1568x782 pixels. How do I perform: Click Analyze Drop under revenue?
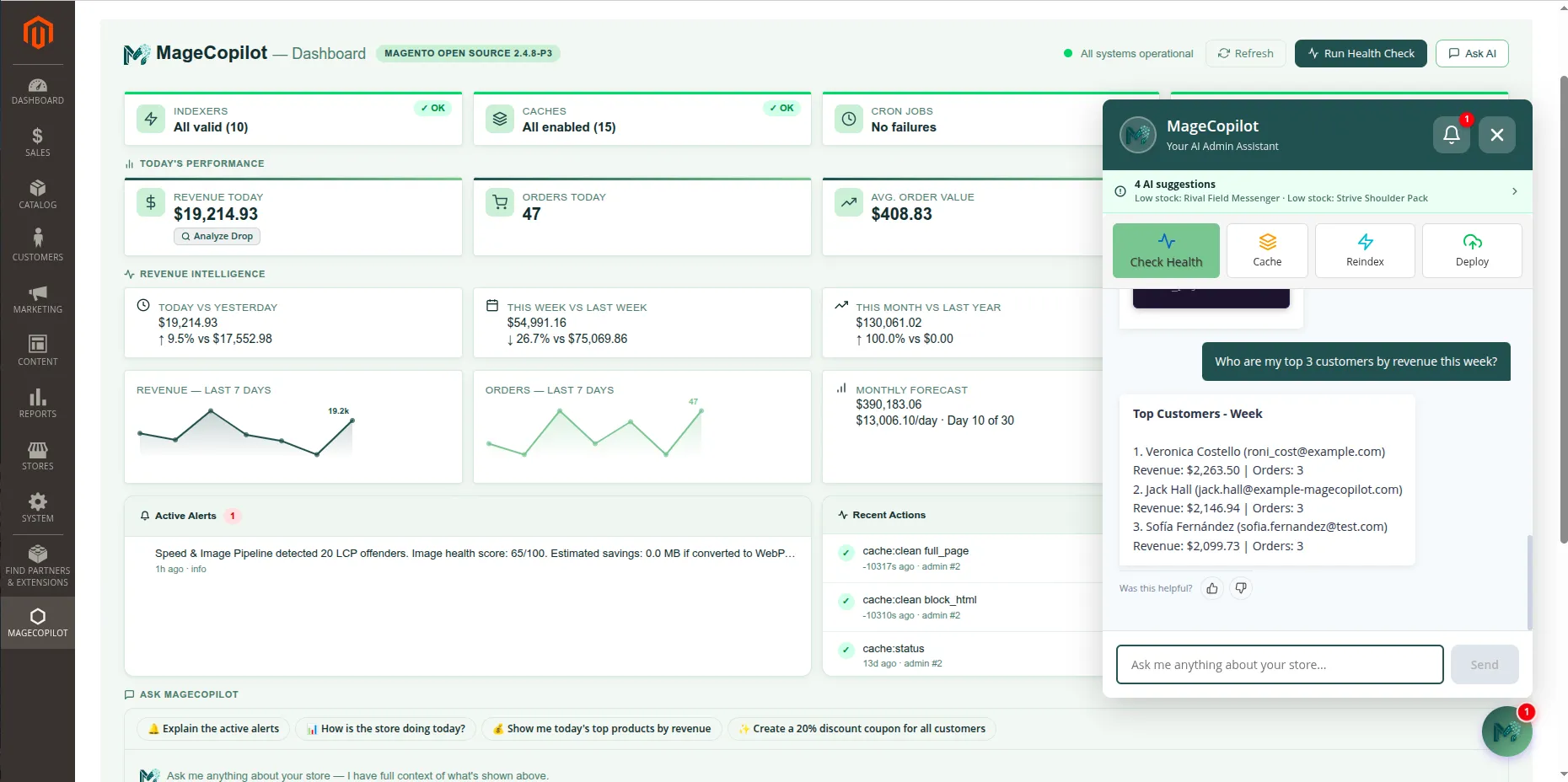pyautogui.click(x=217, y=236)
